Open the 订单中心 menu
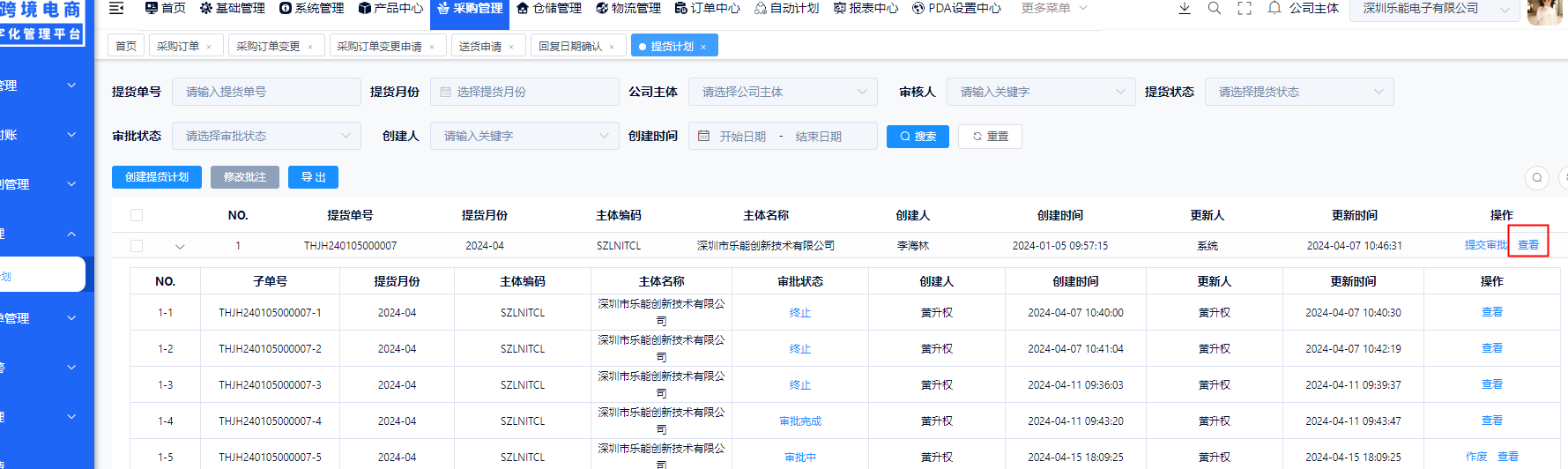The height and width of the screenshot is (469, 1568). (708, 8)
